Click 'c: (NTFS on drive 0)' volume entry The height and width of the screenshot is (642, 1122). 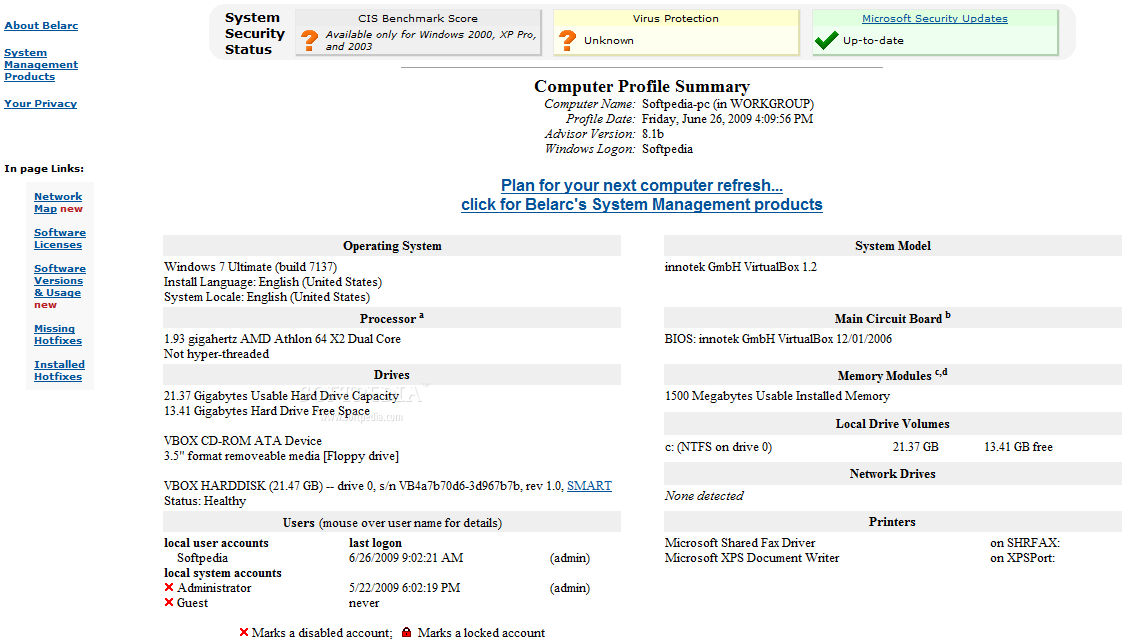pos(718,447)
